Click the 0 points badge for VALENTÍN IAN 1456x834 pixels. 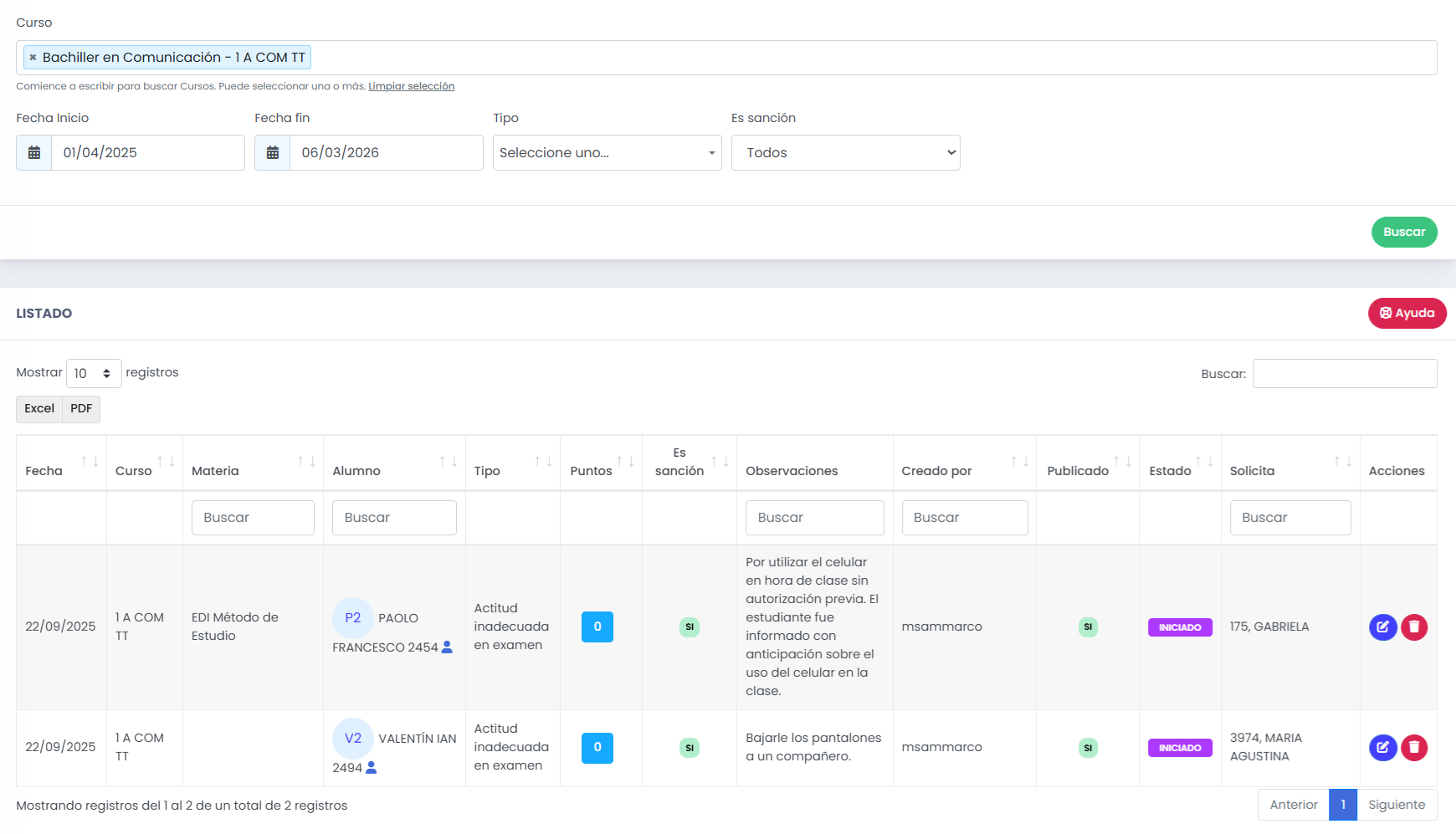pos(597,748)
